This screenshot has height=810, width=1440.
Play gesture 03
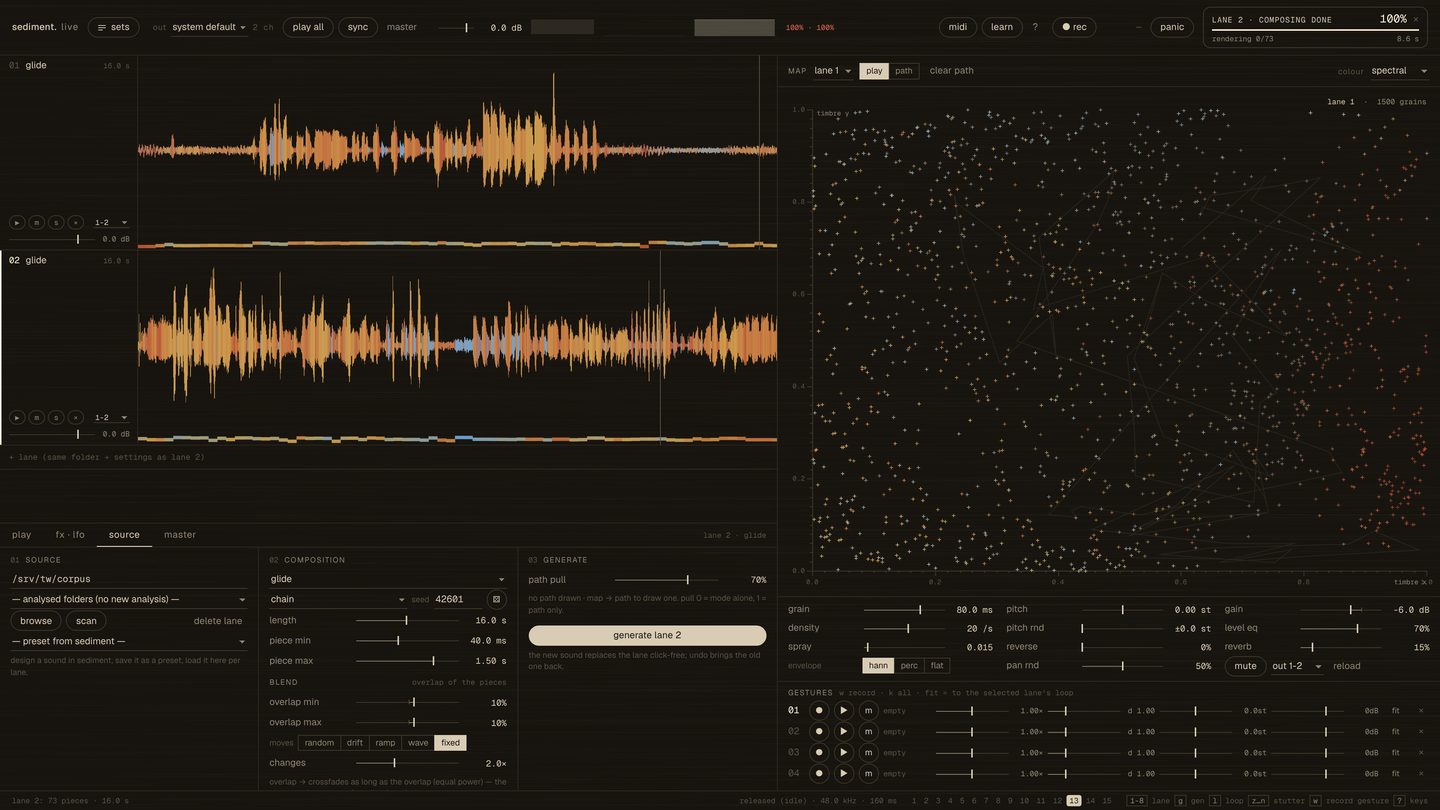(x=844, y=752)
